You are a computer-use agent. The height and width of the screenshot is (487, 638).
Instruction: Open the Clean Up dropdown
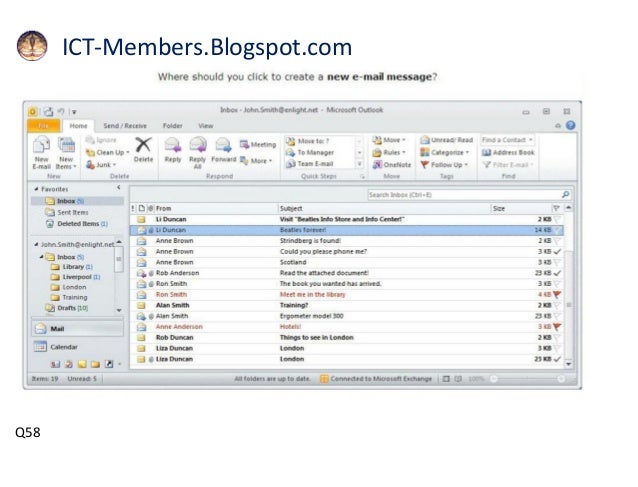107,152
